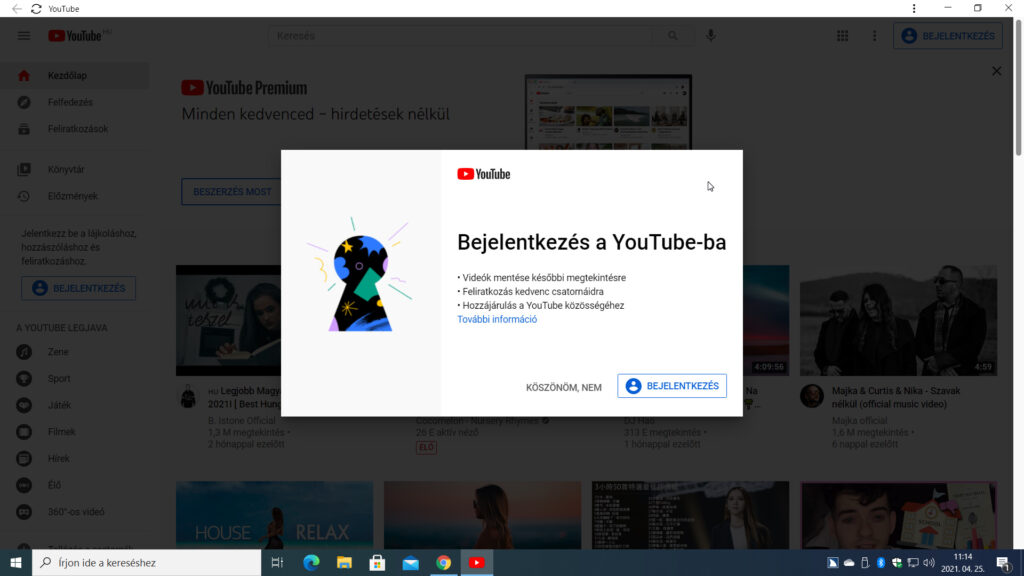Open Hírek category in sidebar

tap(74, 459)
